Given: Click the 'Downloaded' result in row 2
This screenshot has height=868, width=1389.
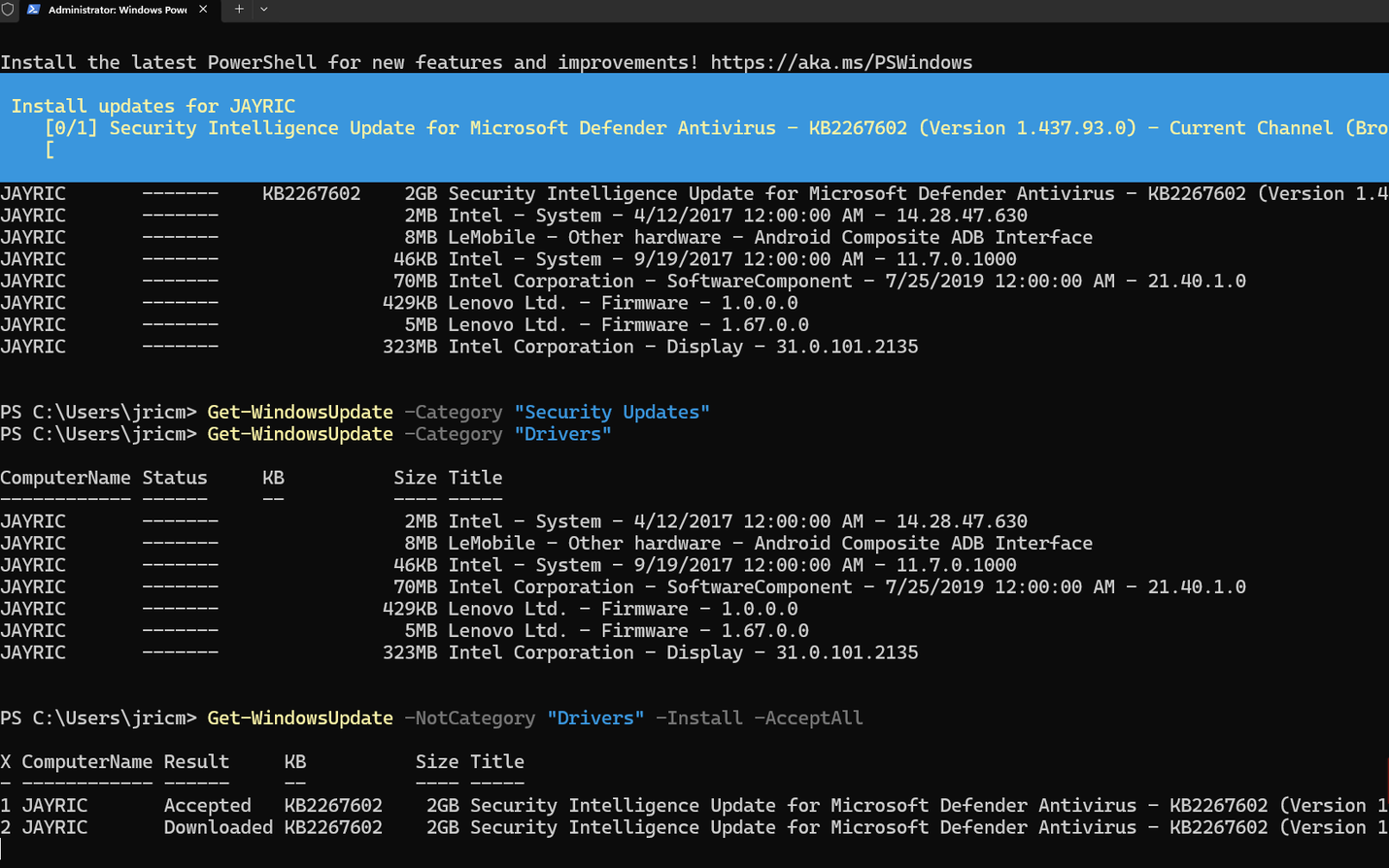Looking at the screenshot, I should point(218,827).
